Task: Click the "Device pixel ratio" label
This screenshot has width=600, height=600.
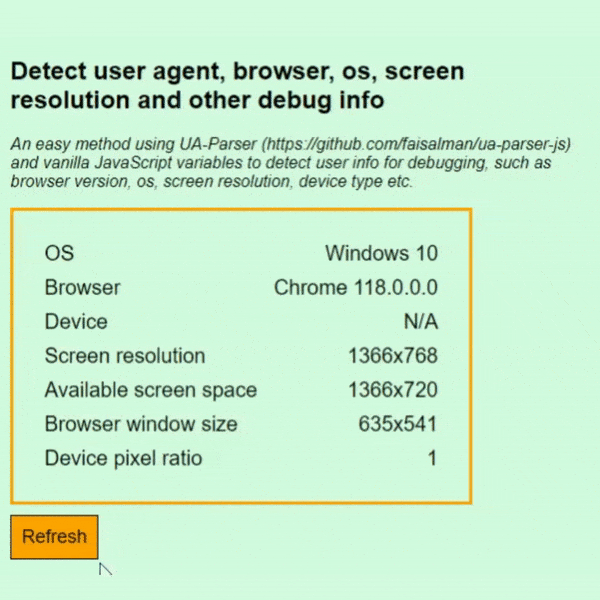Action: pos(124,458)
